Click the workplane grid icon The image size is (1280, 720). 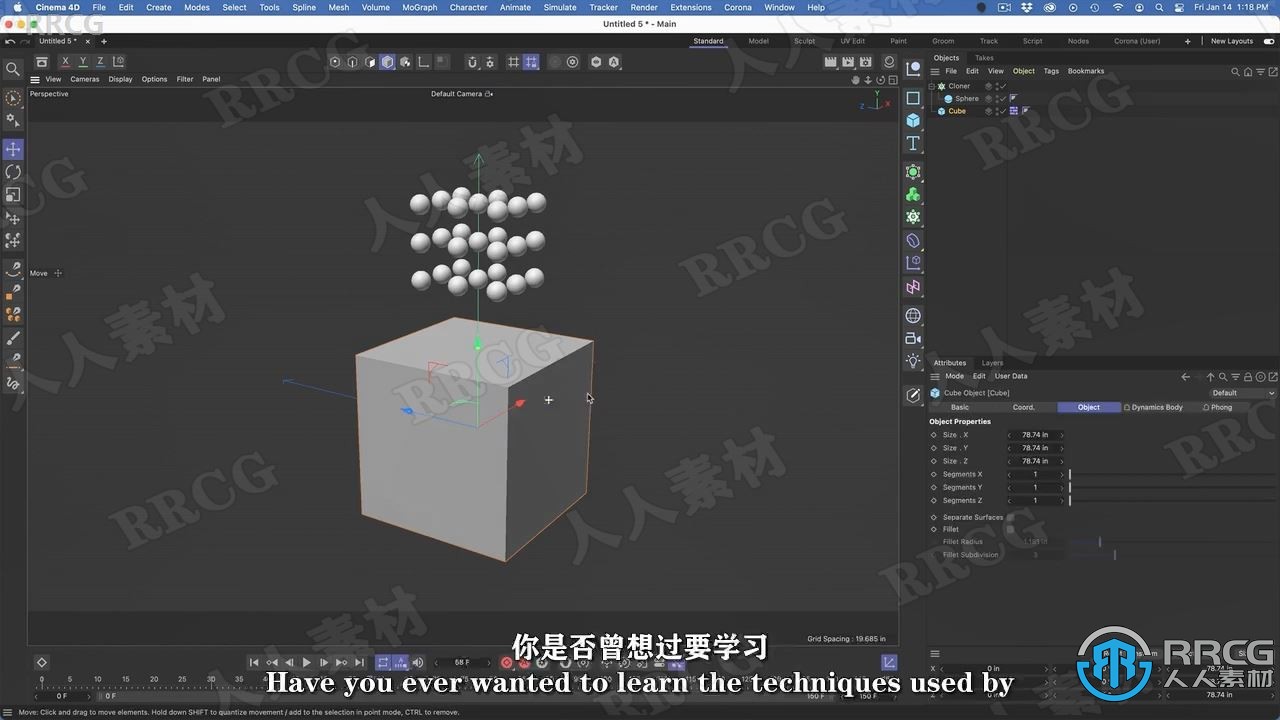(513, 62)
